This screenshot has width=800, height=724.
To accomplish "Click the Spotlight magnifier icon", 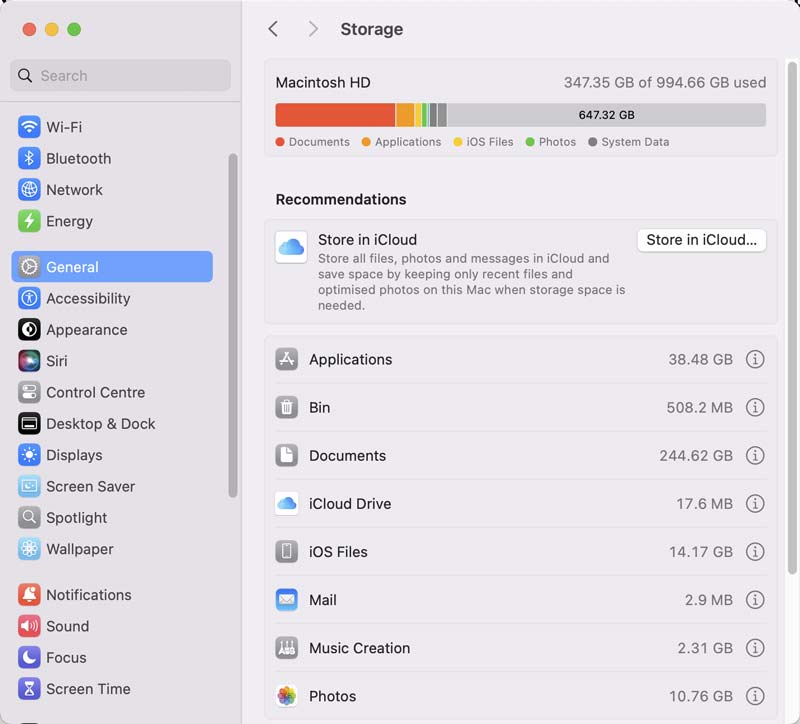I will [x=29, y=518].
